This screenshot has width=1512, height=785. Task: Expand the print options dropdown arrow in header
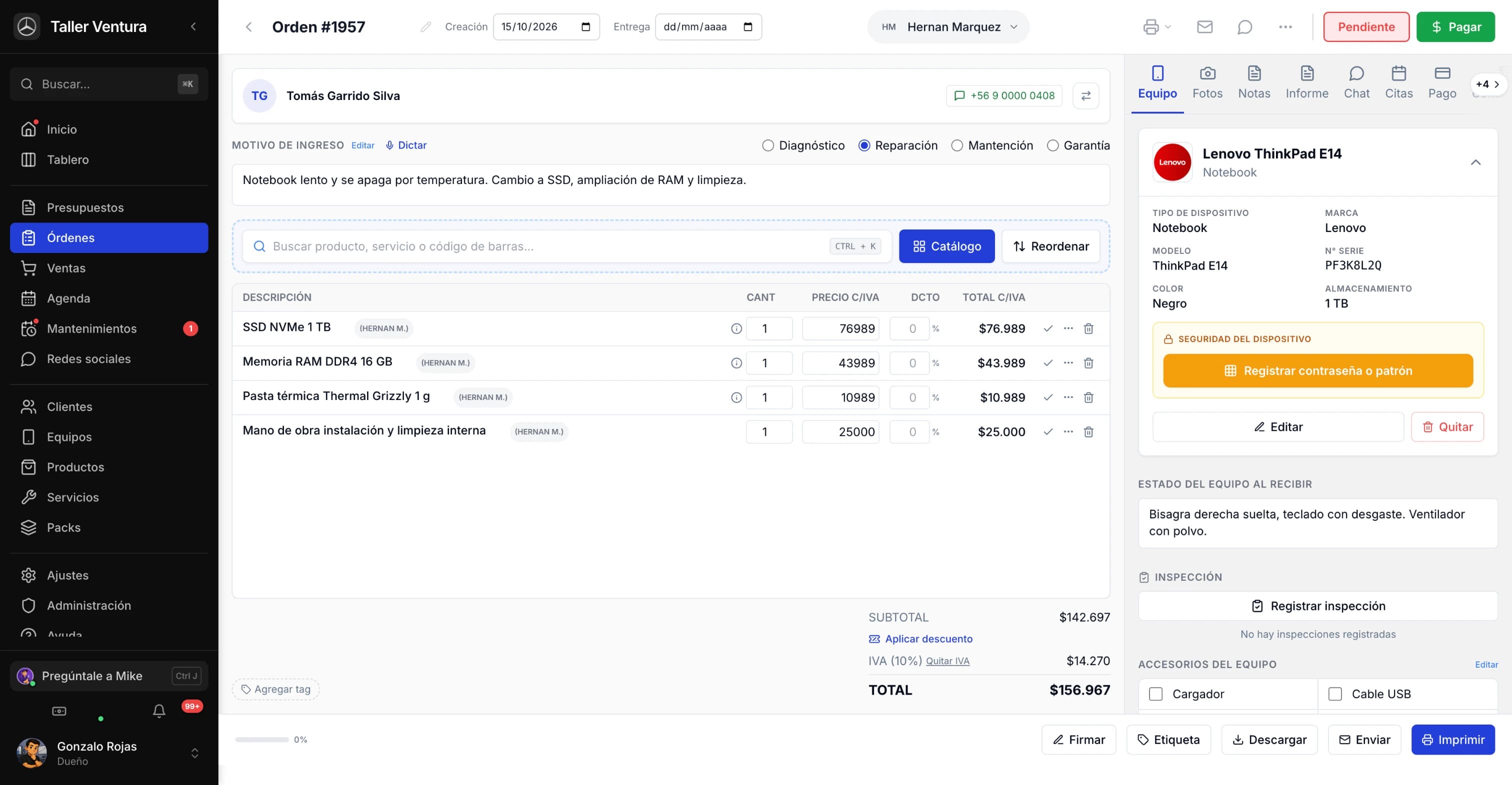tap(1167, 27)
